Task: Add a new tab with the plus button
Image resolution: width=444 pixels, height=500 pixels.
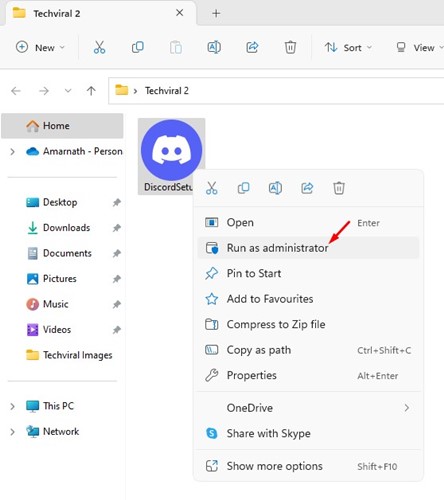Action: pyautogui.click(x=216, y=13)
